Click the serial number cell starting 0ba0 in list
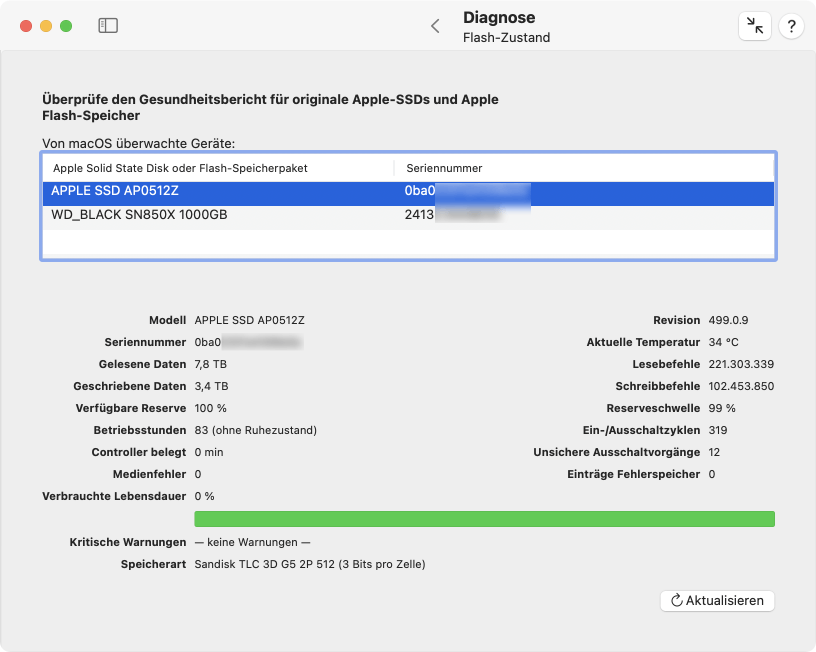The width and height of the screenshot is (816, 652). click(x=467, y=191)
